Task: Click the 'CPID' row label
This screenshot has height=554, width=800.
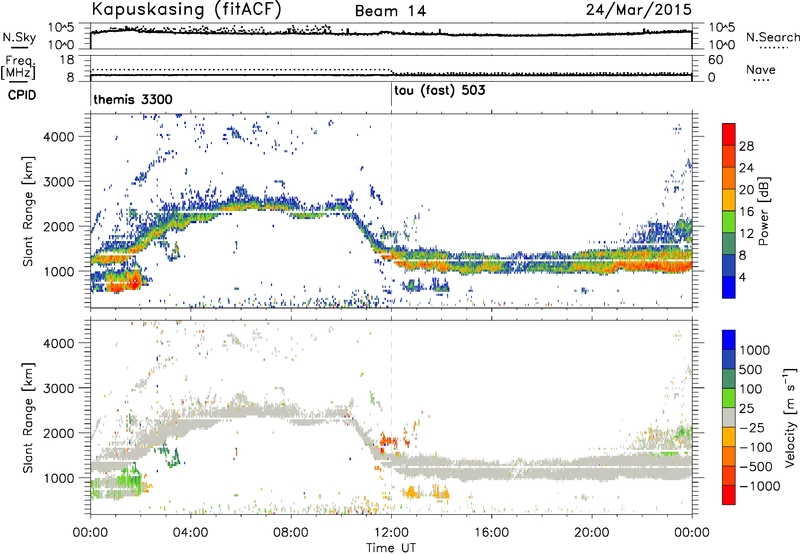Action: pos(22,95)
